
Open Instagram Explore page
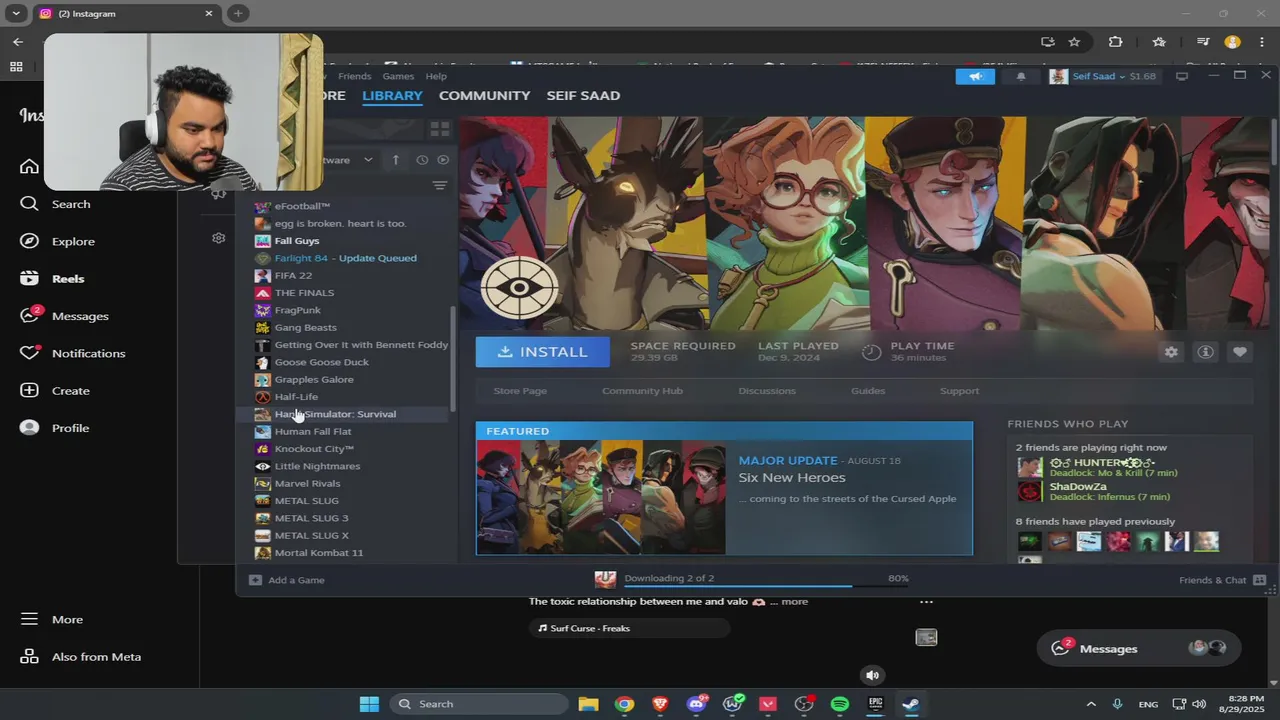click(60, 241)
